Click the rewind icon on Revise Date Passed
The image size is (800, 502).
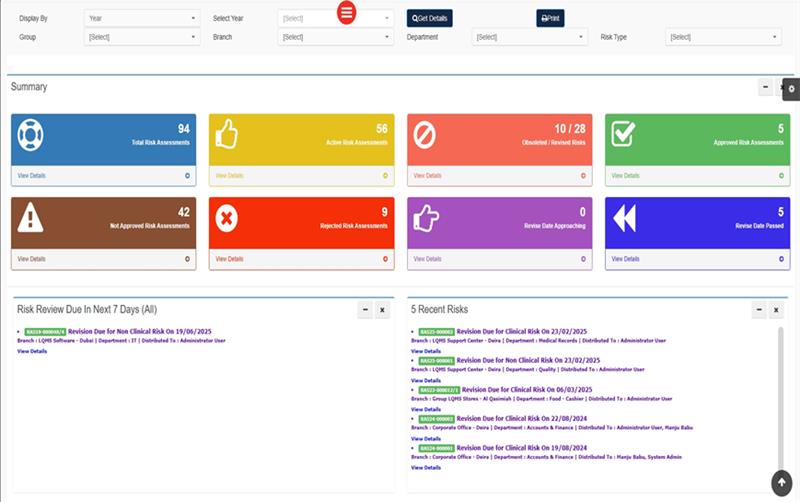click(624, 218)
